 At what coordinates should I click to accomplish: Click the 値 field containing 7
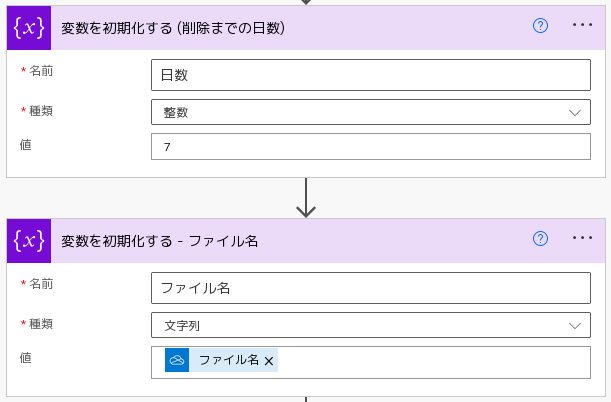[x=371, y=146]
